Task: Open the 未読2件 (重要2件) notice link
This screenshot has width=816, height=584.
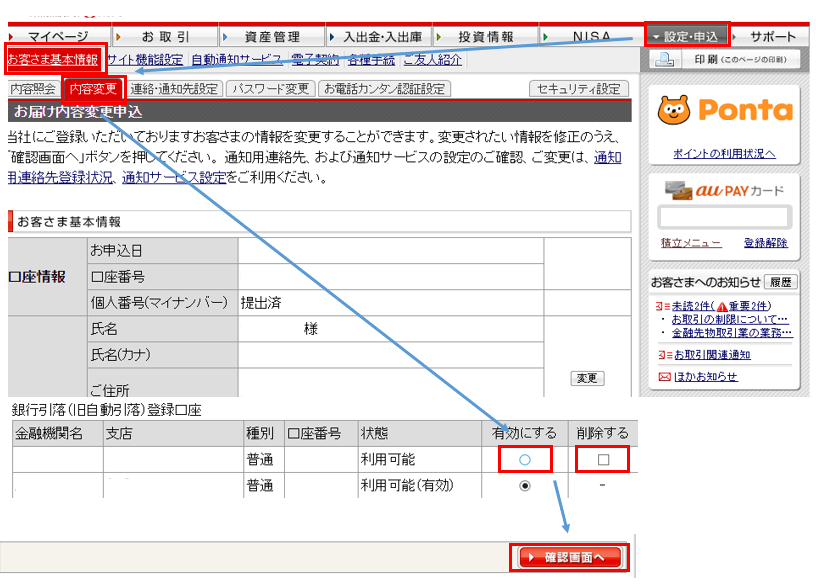Action: pos(721,306)
